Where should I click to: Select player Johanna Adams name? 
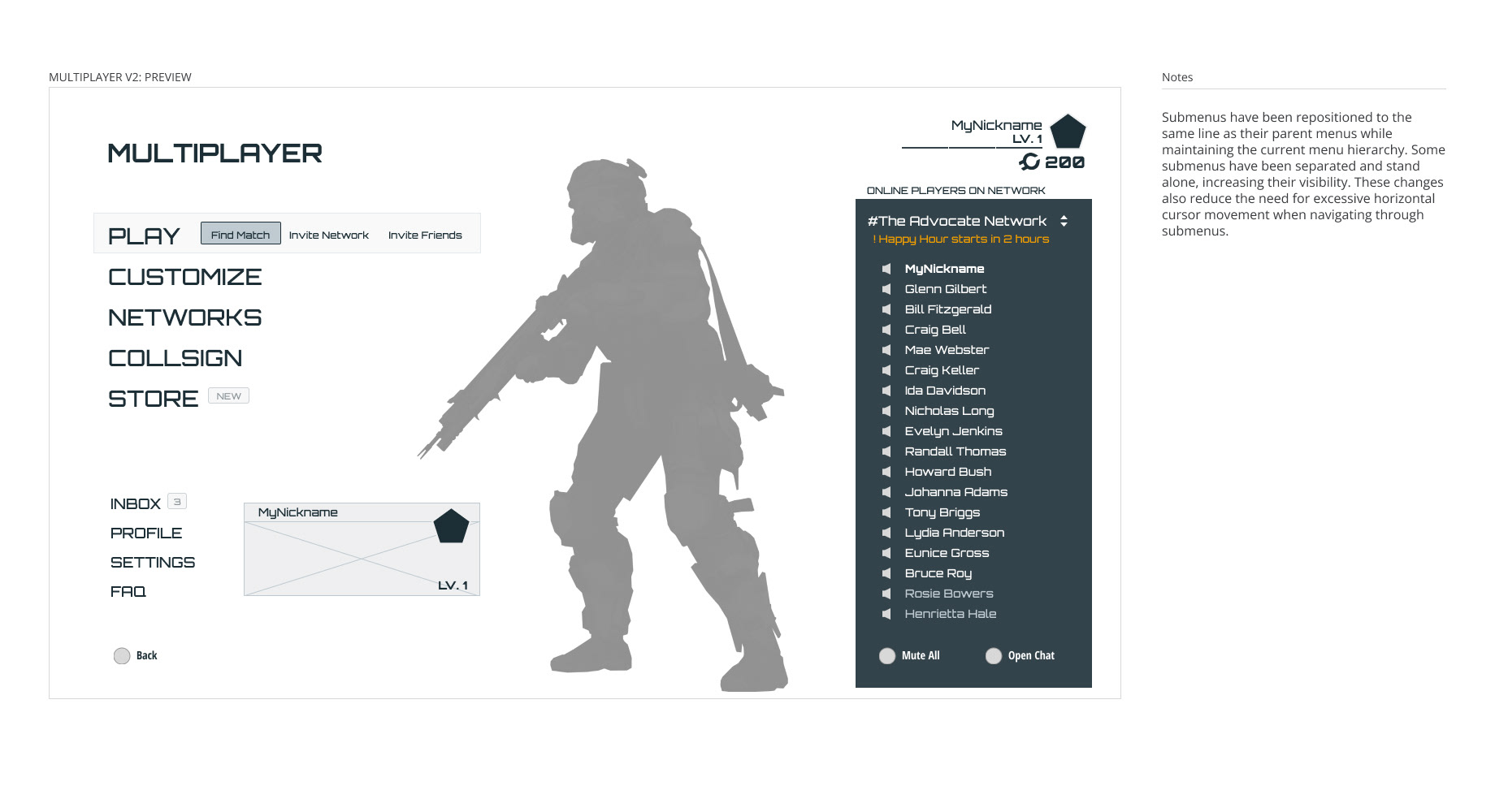(x=956, y=492)
